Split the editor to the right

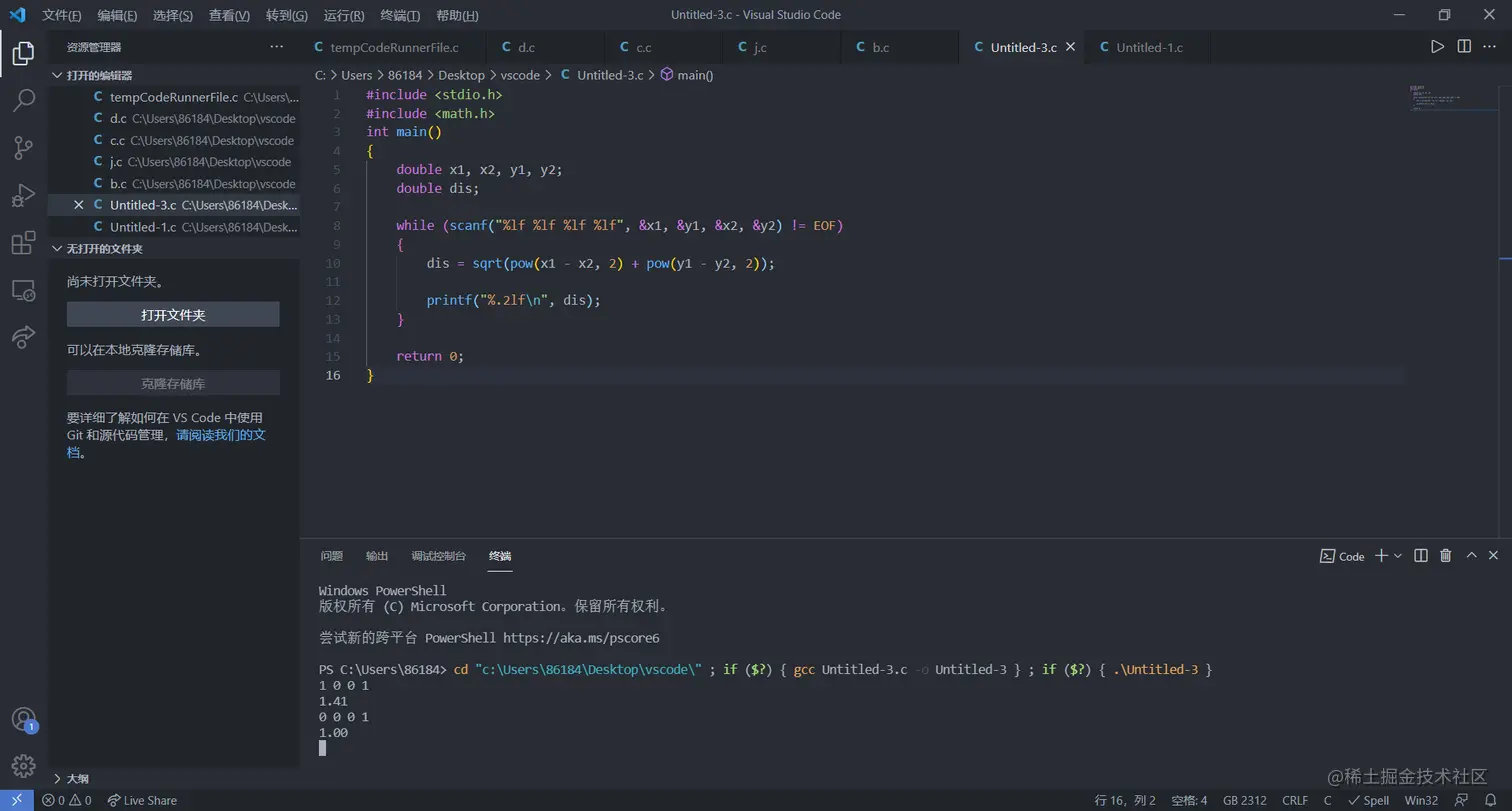[x=1464, y=47]
